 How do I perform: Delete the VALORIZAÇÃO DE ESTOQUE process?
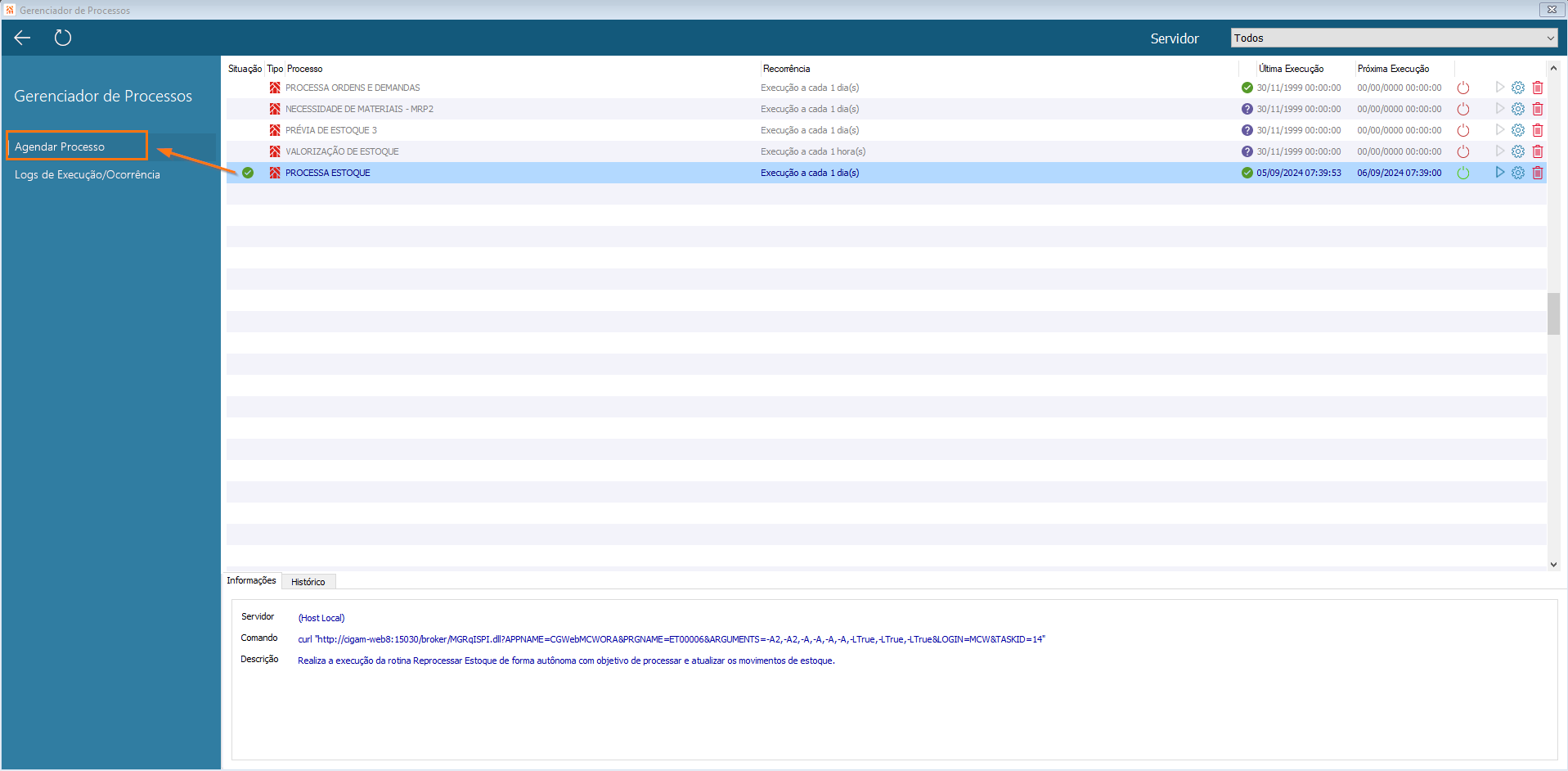click(1538, 151)
